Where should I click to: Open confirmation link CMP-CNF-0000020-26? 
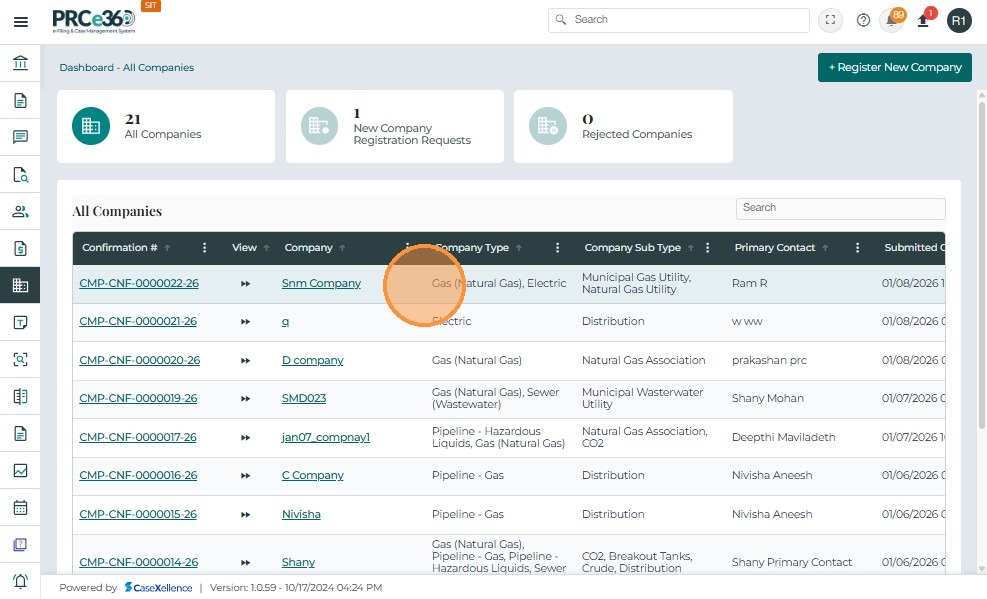click(x=139, y=360)
